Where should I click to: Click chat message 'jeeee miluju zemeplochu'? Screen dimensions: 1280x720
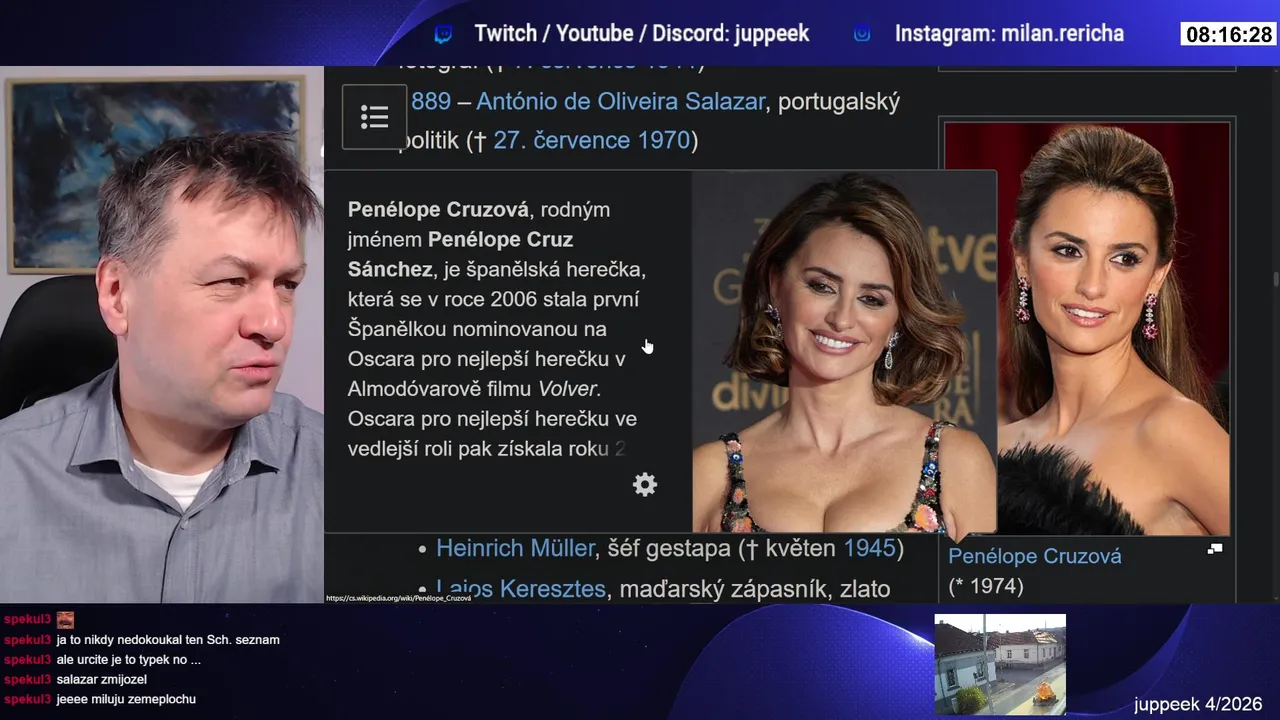coord(126,700)
